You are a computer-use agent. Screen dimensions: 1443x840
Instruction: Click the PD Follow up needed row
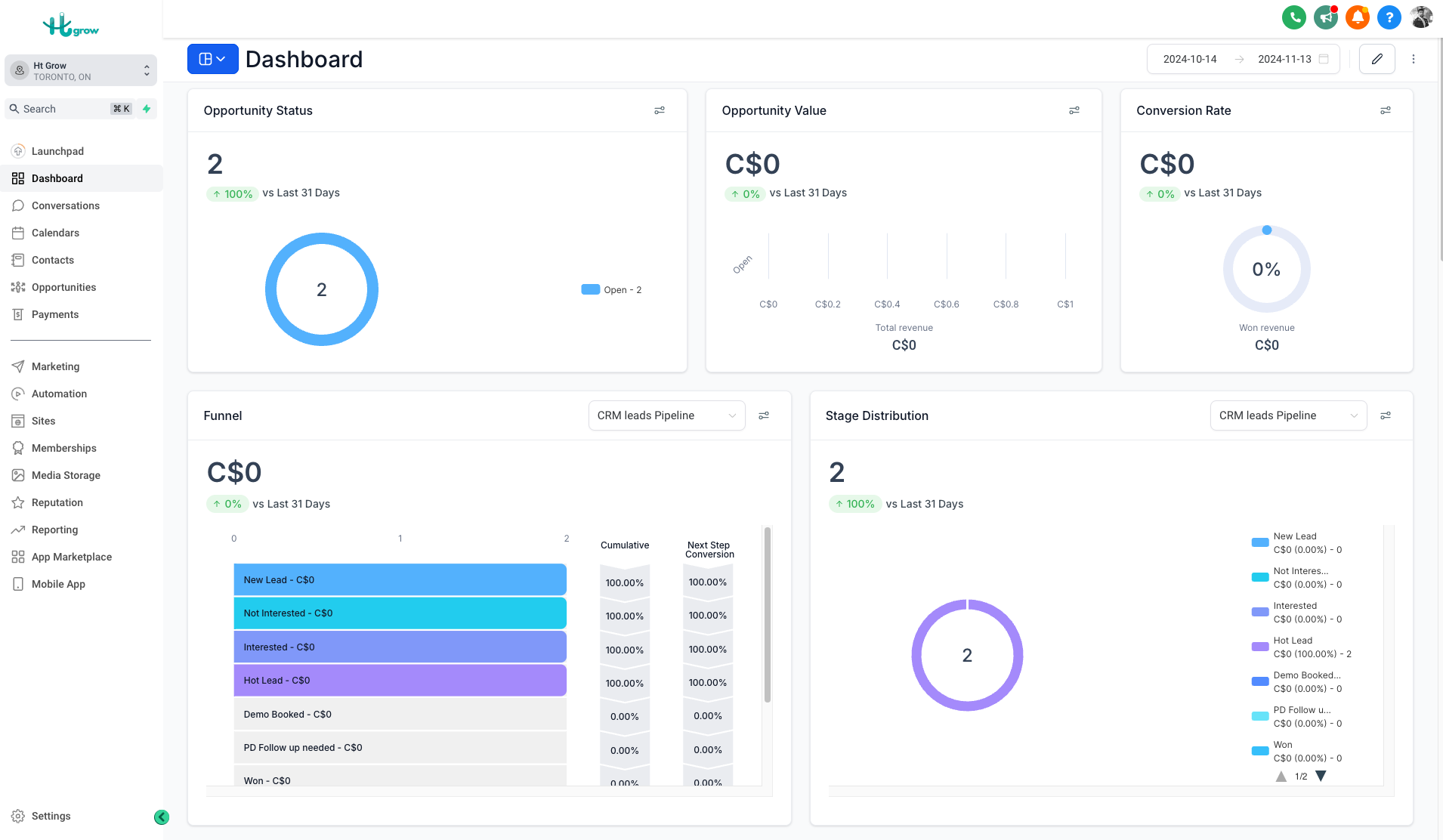[x=400, y=747]
